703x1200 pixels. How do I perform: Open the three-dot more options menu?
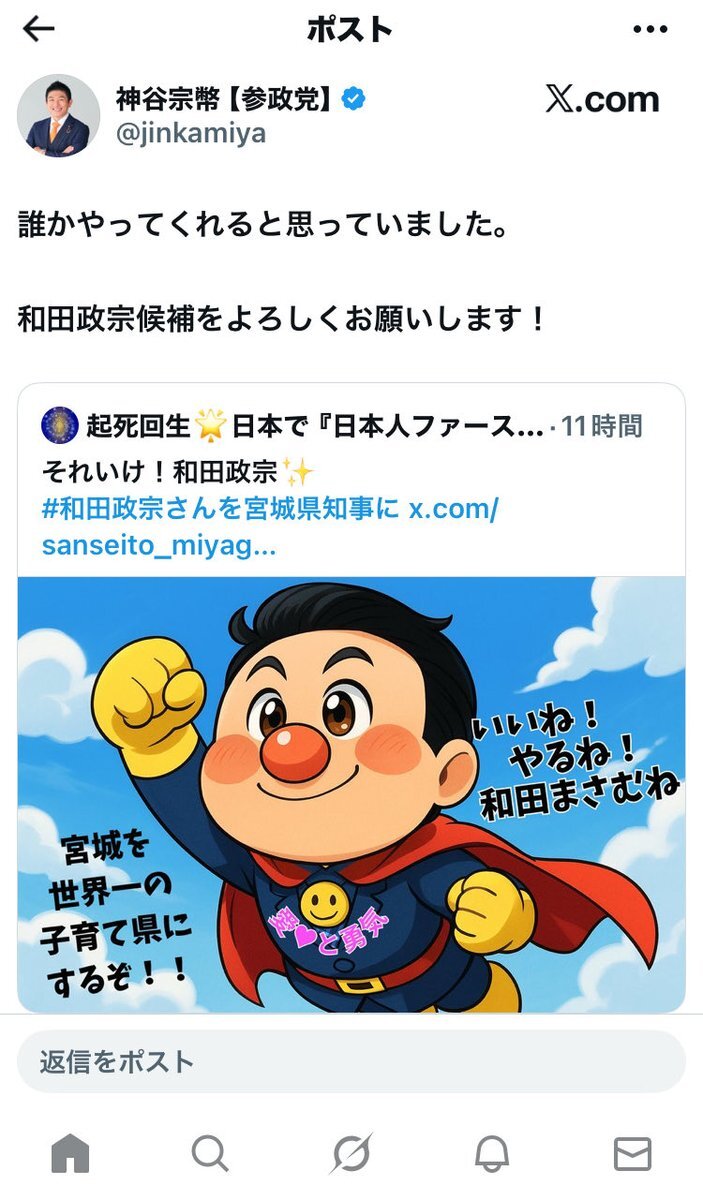[x=651, y=29]
